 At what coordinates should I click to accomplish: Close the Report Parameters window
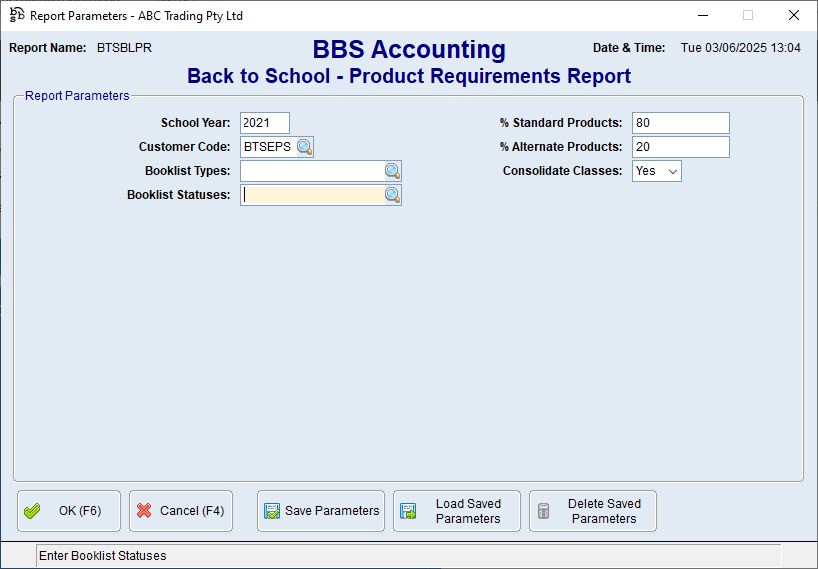[x=794, y=15]
